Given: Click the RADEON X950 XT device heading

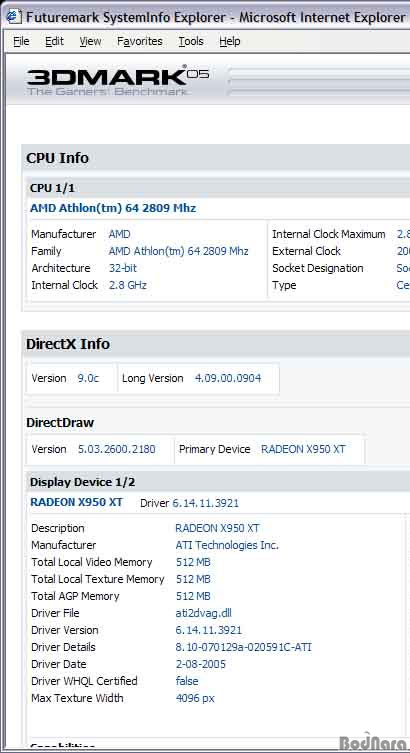Looking at the screenshot, I should (x=76, y=502).
